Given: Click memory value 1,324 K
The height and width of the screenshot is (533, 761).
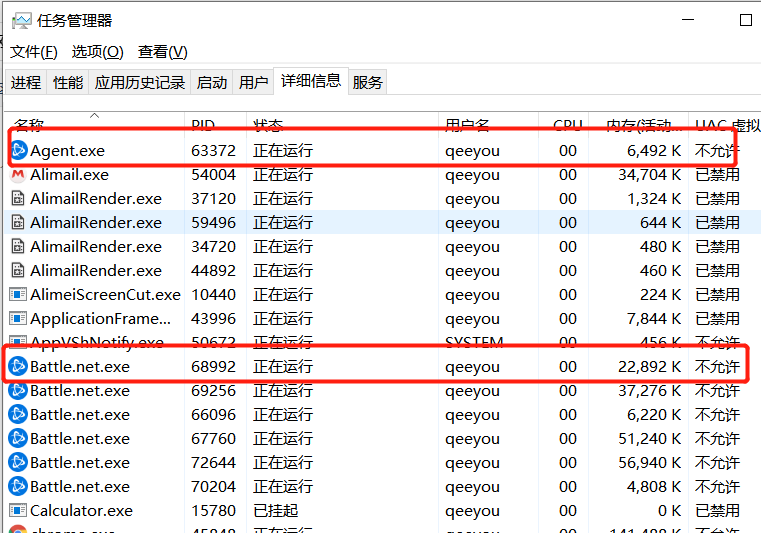Looking at the screenshot, I should pos(654,198).
